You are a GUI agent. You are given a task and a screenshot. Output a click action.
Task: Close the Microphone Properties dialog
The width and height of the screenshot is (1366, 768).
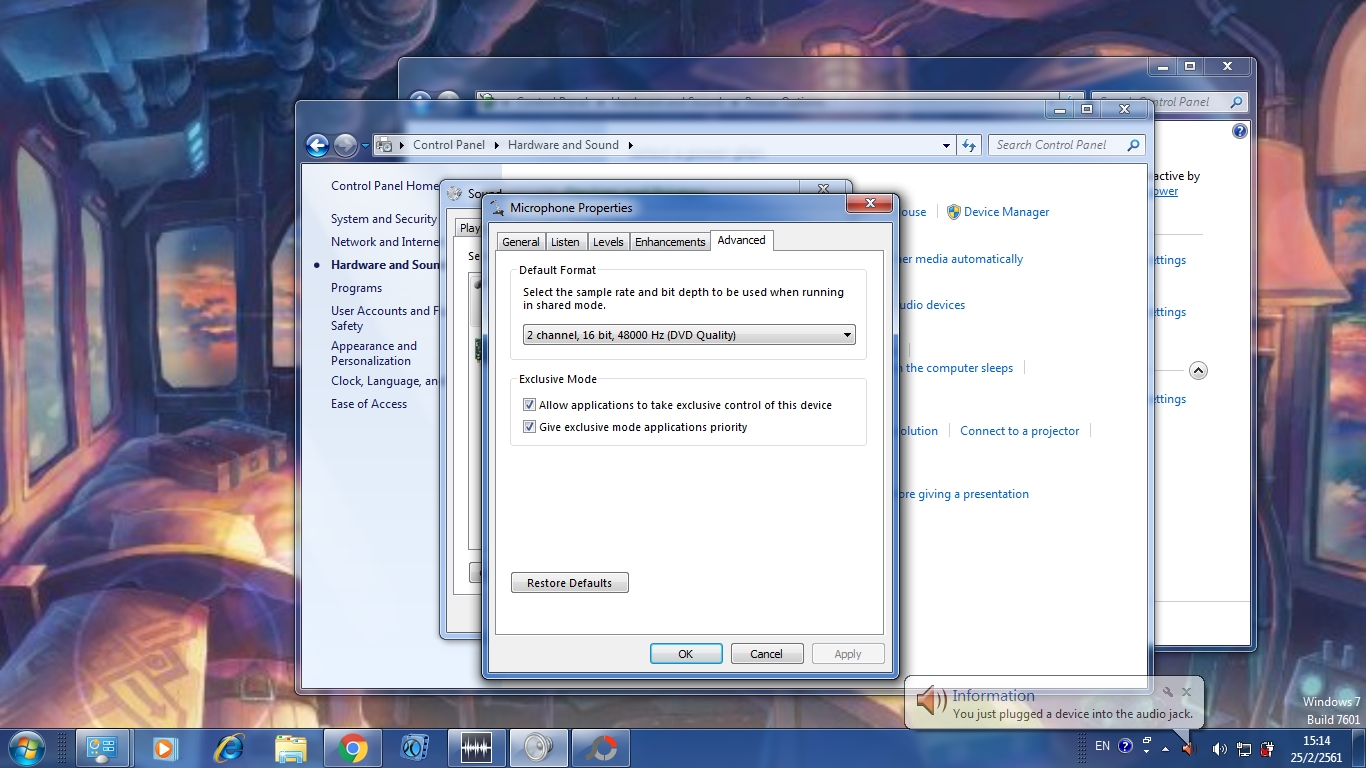(x=869, y=204)
